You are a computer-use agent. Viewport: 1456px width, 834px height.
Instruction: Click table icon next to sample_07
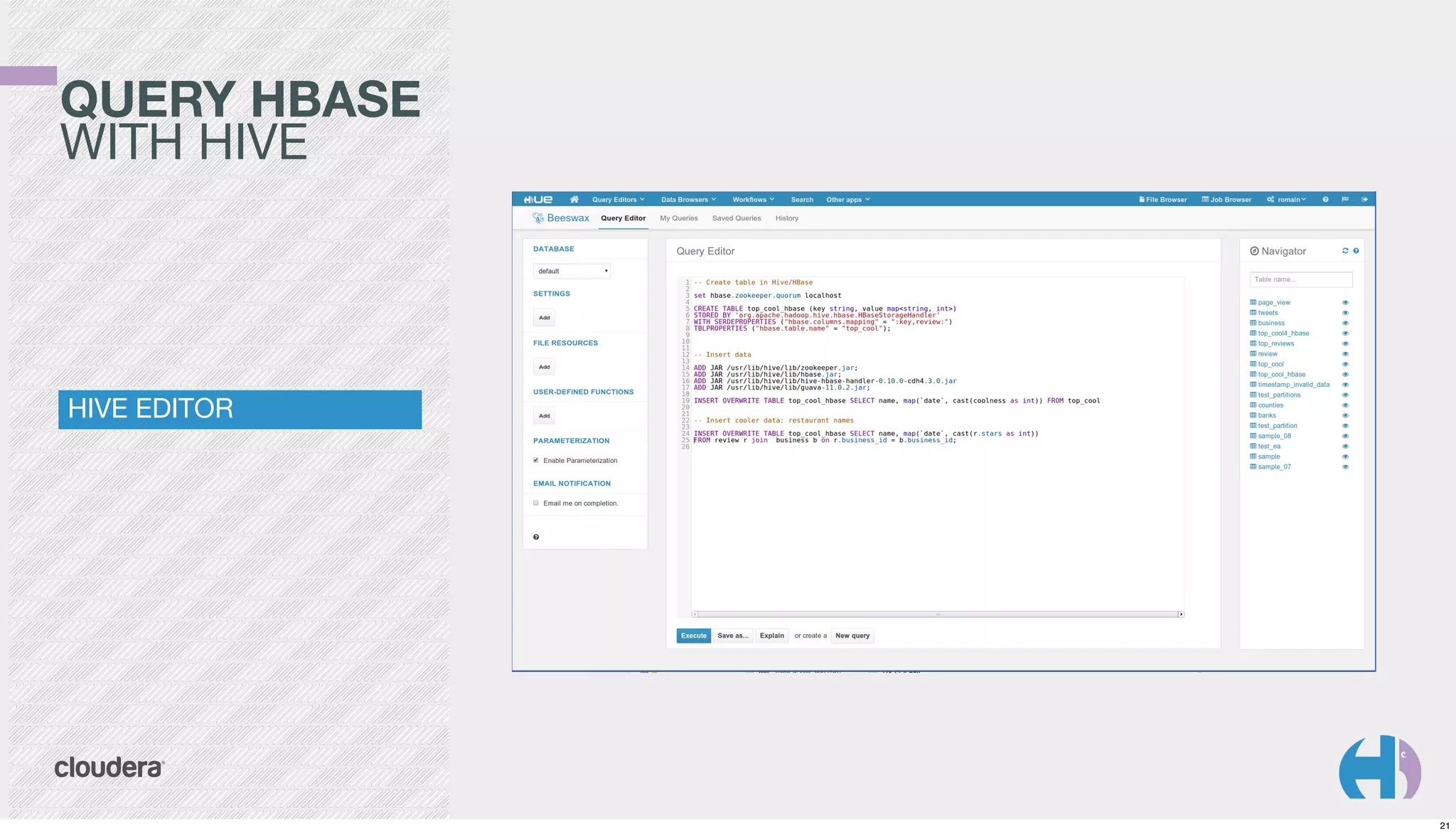click(x=1253, y=467)
